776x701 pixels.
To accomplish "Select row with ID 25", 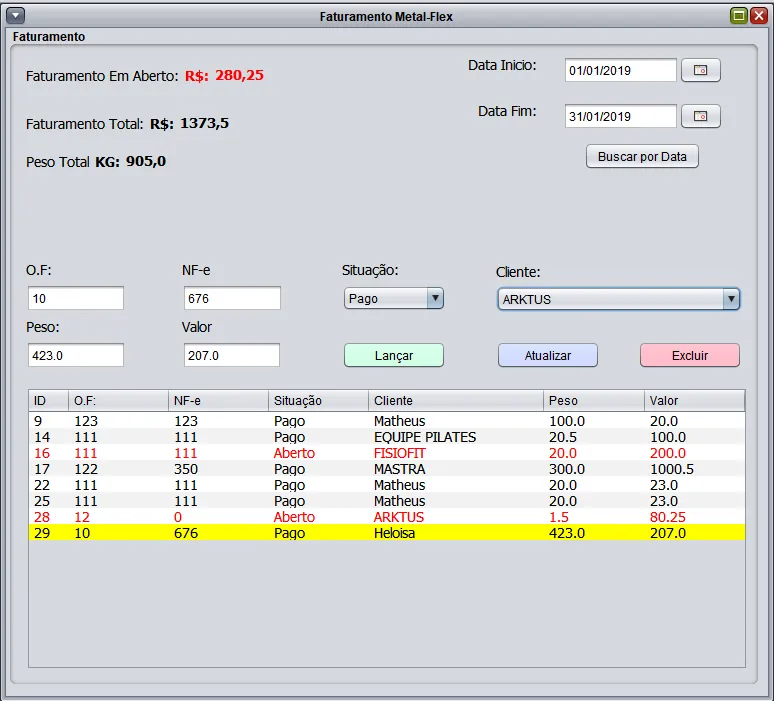I will click(387, 501).
